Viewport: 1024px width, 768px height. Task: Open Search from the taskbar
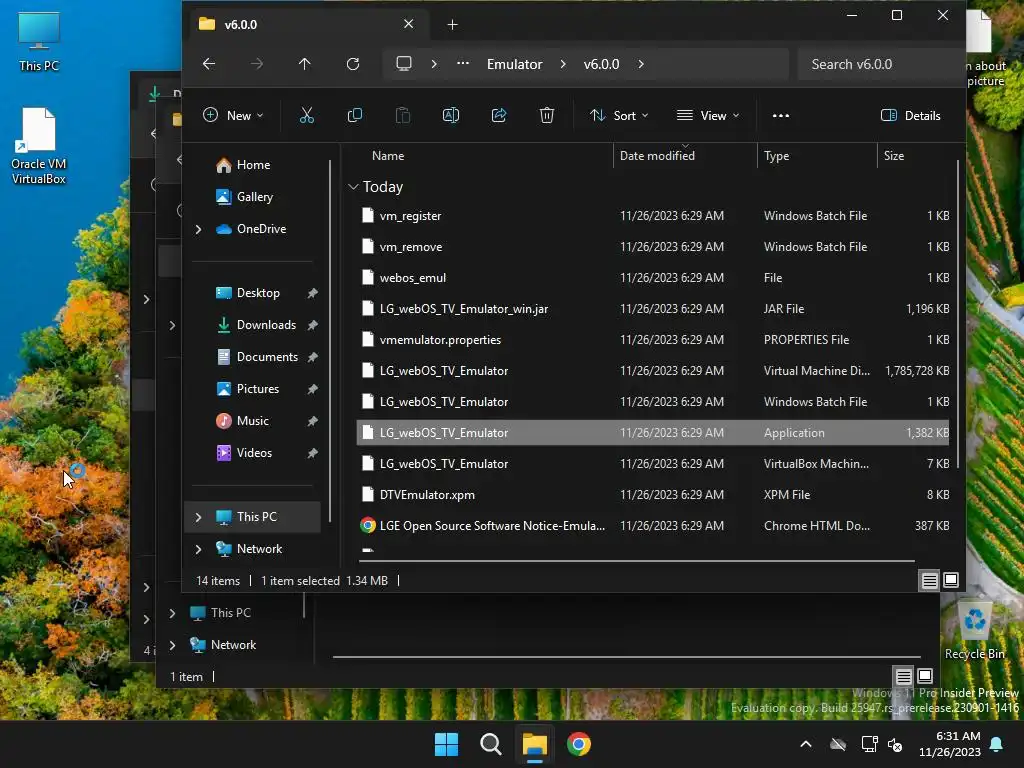(x=490, y=744)
